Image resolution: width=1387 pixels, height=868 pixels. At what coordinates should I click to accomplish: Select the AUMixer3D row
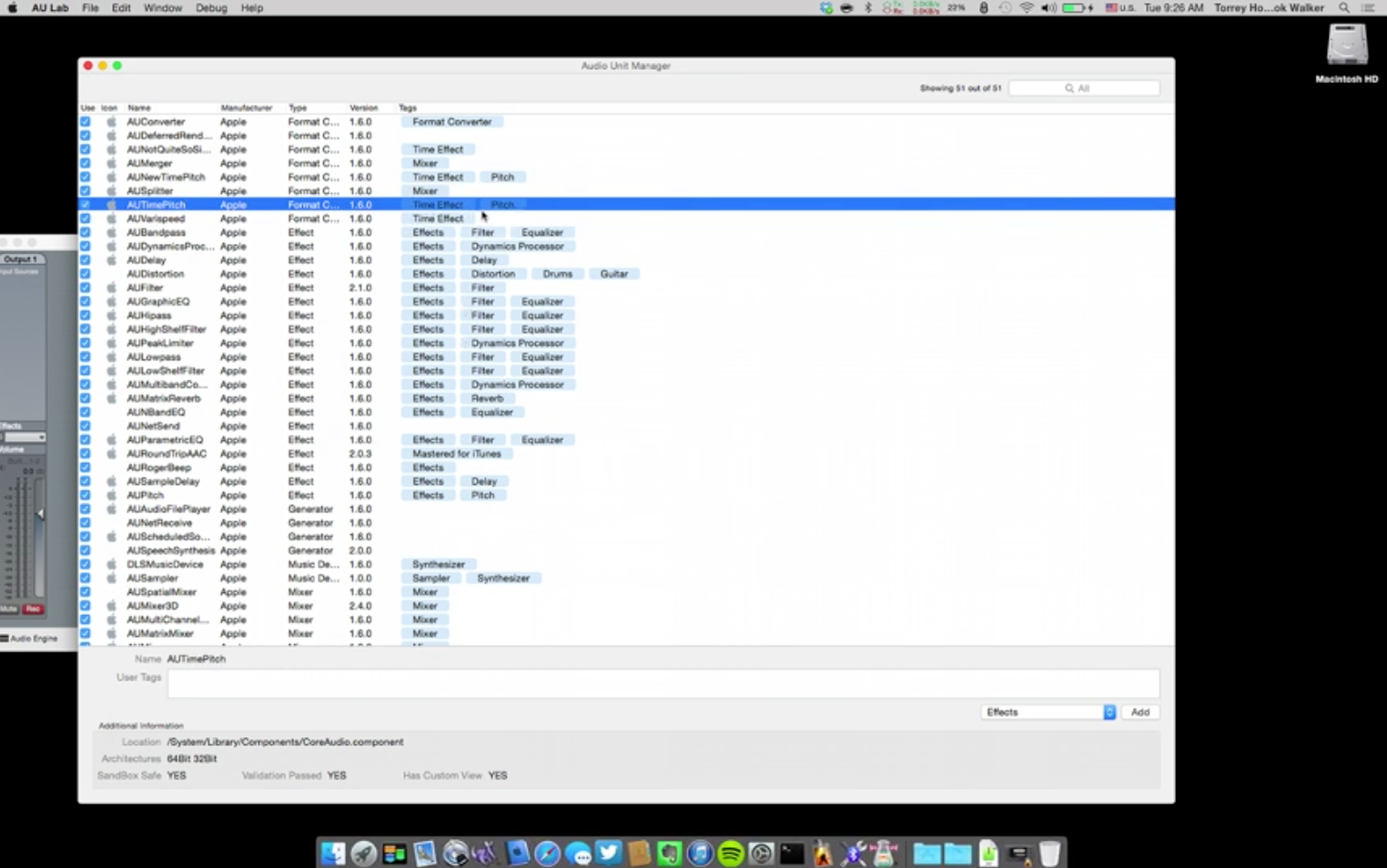[626, 606]
